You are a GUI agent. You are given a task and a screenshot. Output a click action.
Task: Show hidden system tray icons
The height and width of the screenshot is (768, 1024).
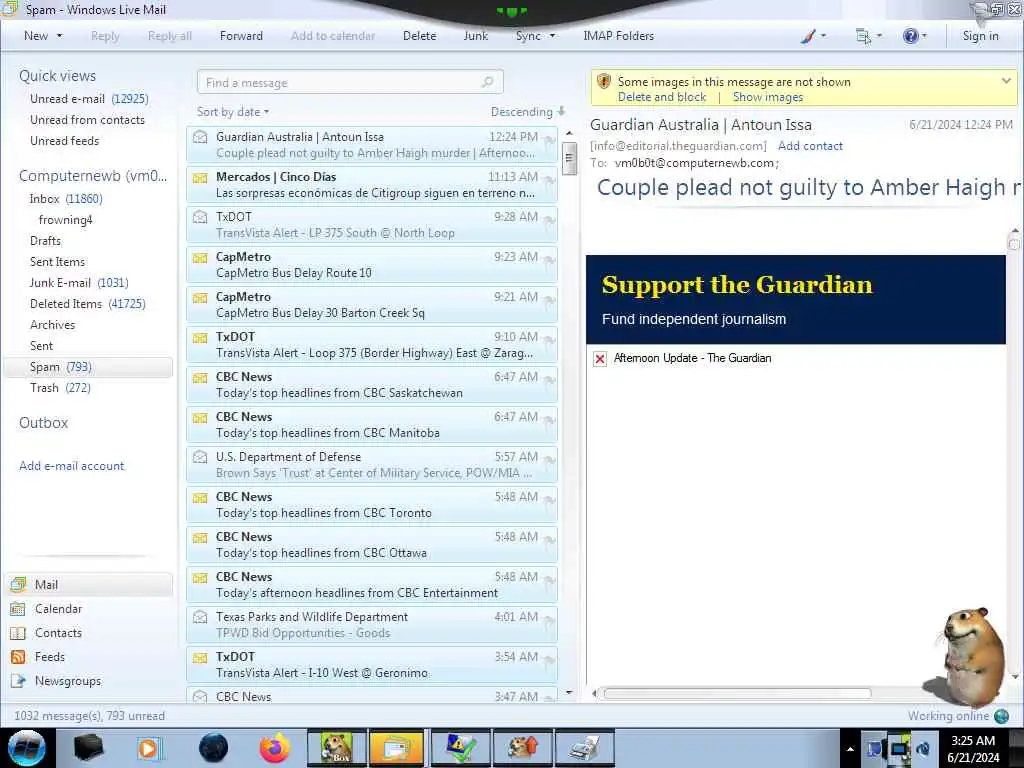850,749
